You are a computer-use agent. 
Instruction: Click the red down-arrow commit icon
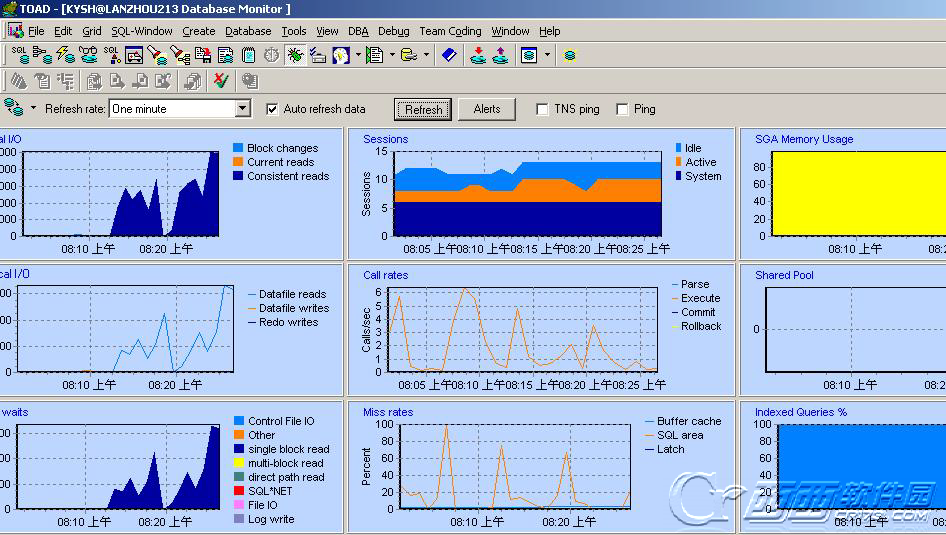click(x=478, y=55)
